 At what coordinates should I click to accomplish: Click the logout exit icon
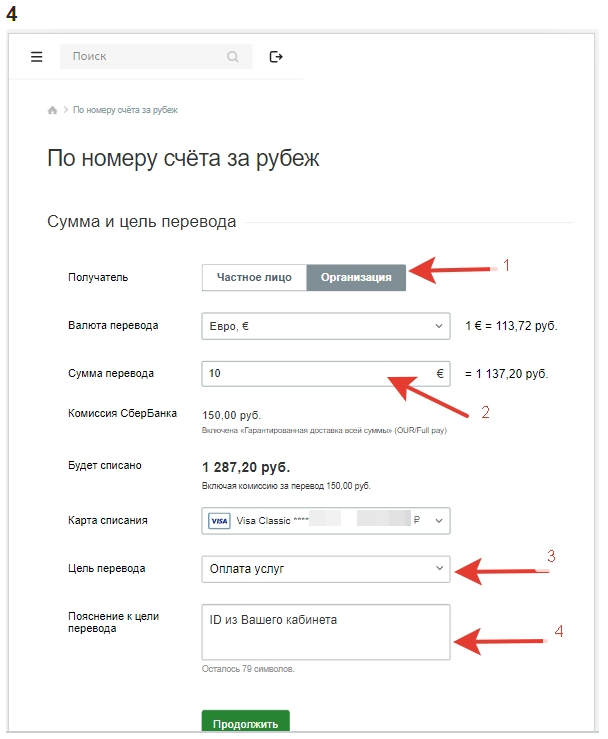(x=276, y=57)
